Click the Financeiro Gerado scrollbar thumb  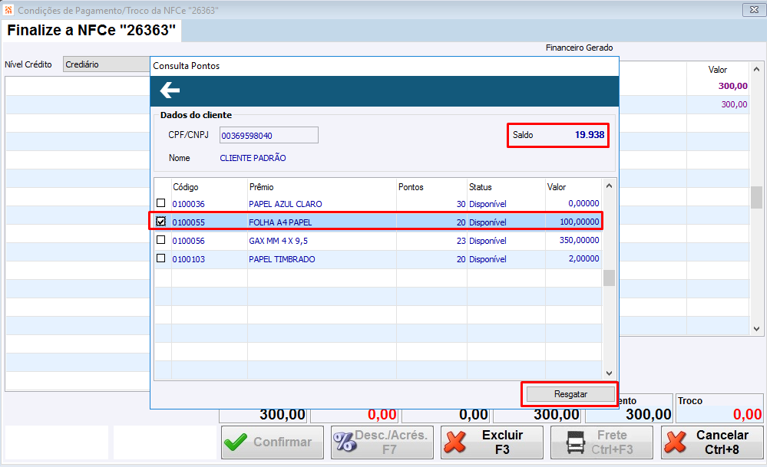point(757,197)
